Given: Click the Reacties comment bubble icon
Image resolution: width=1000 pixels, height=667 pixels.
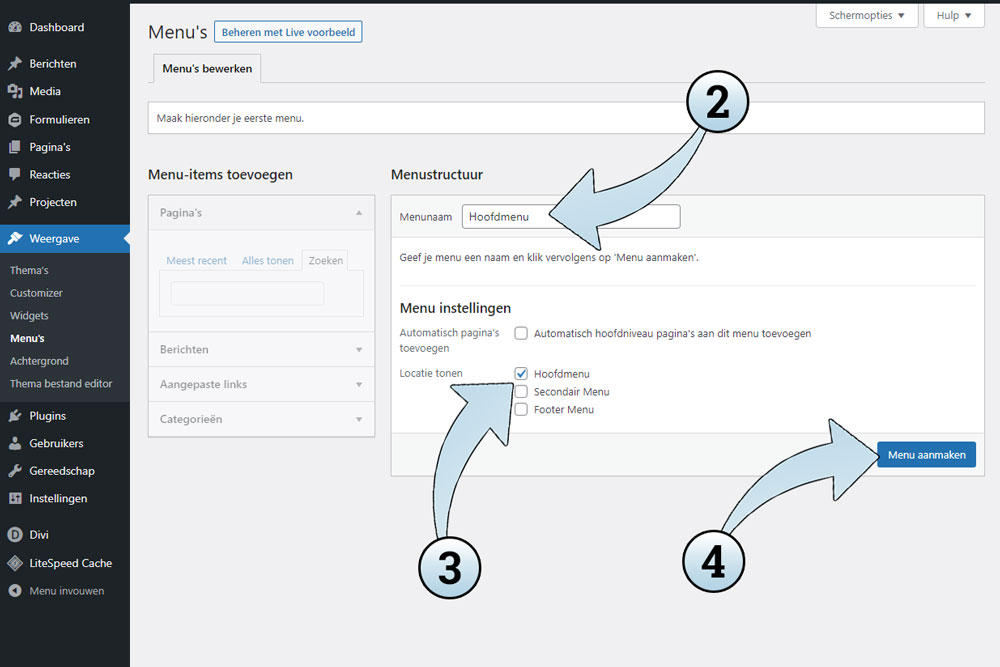Looking at the screenshot, I should pos(15,175).
